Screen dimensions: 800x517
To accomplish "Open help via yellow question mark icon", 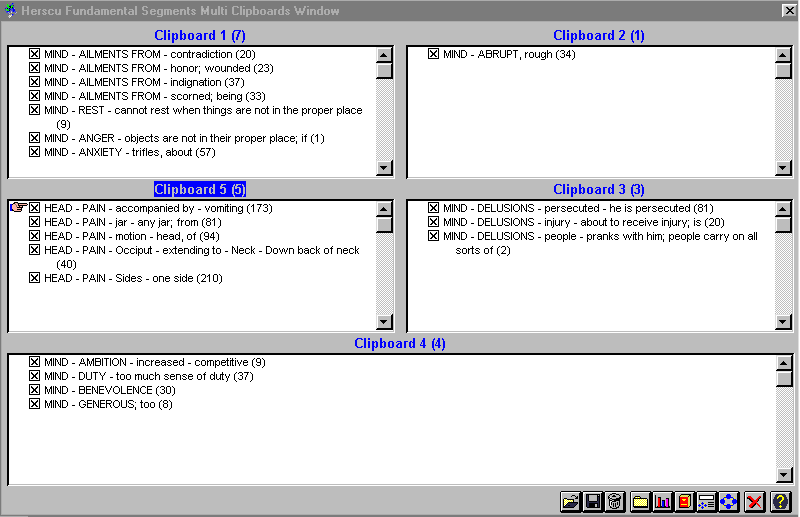I will (x=780, y=502).
